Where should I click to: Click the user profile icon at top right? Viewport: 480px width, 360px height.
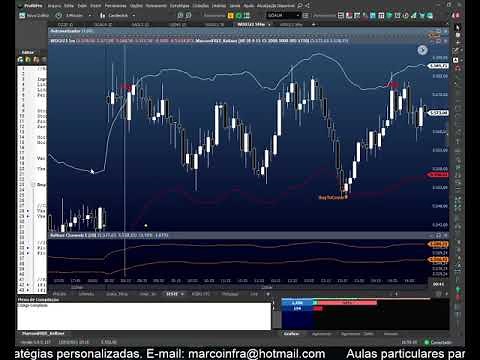(456, 15)
